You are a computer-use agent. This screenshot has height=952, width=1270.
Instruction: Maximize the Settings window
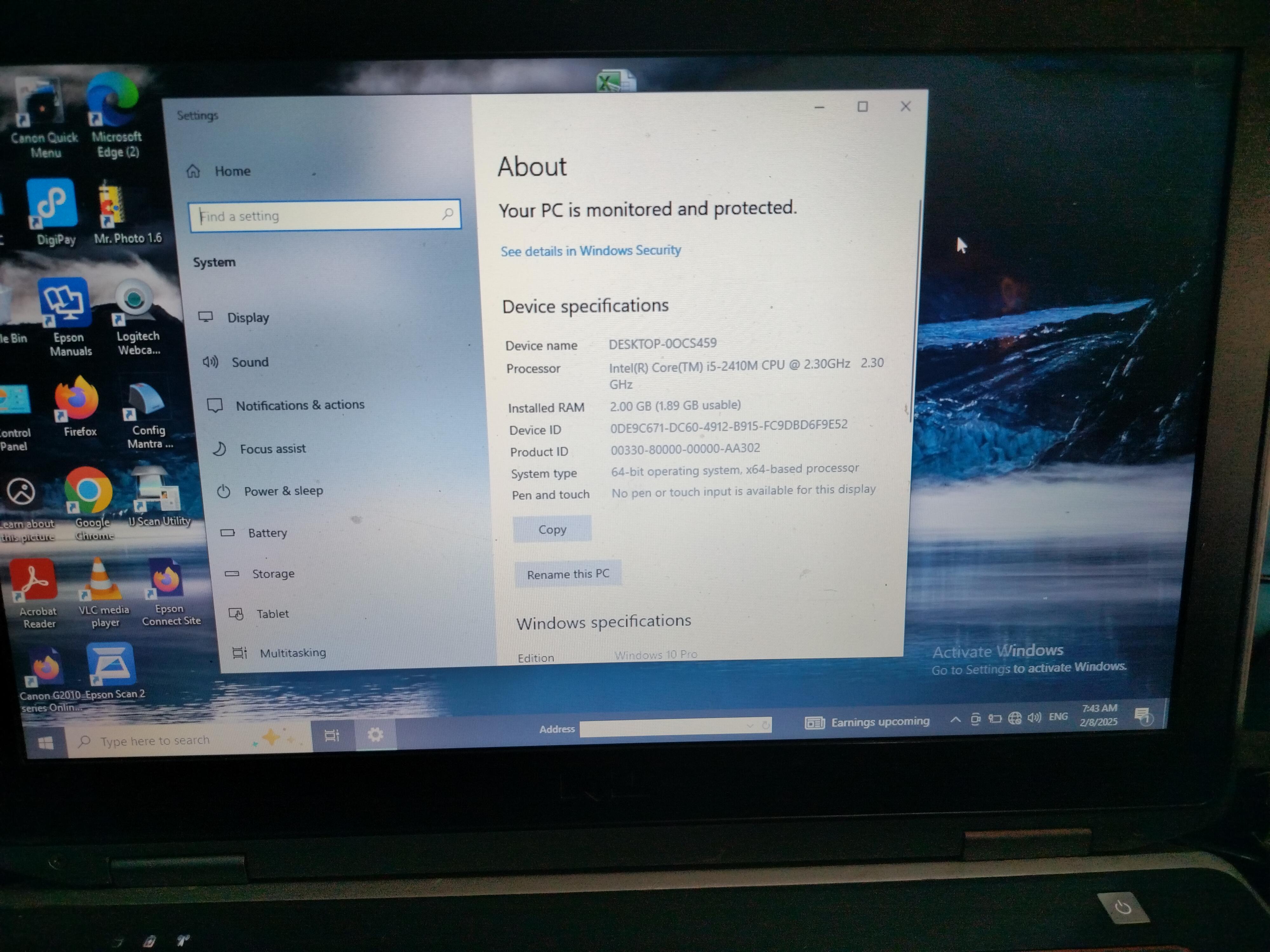click(862, 107)
